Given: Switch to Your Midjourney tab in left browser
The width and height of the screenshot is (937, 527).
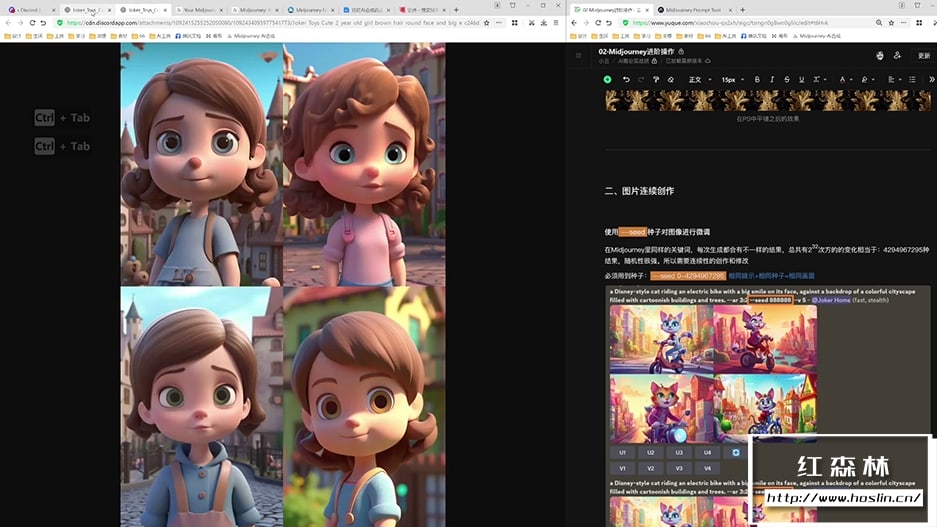Looking at the screenshot, I should pyautogui.click(x=199, y=10).
